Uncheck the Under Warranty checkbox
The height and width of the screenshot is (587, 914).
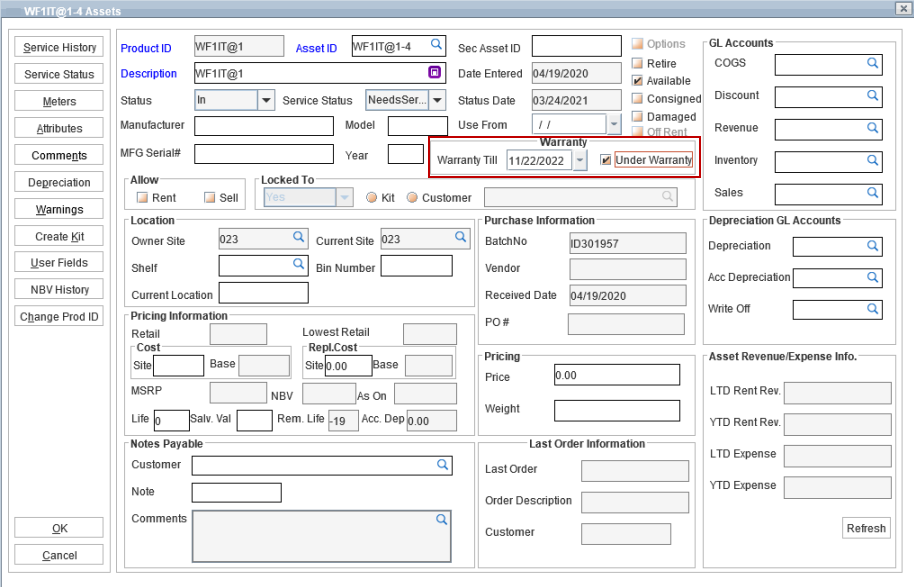point(605,160)
